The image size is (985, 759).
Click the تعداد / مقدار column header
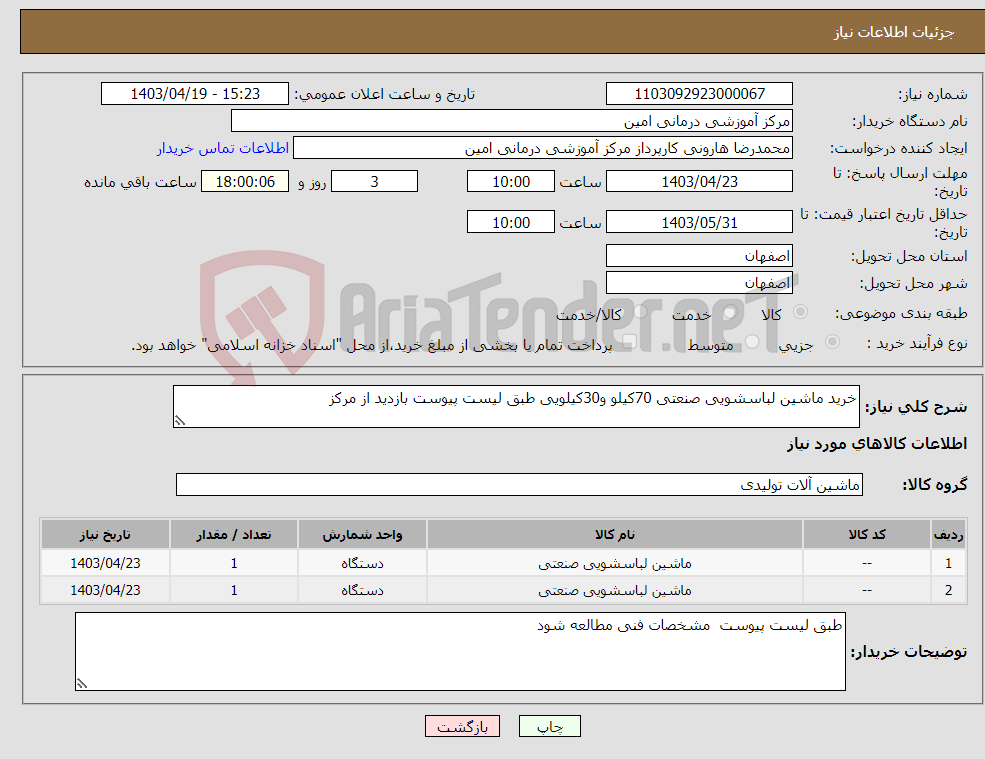pos(234,534)
